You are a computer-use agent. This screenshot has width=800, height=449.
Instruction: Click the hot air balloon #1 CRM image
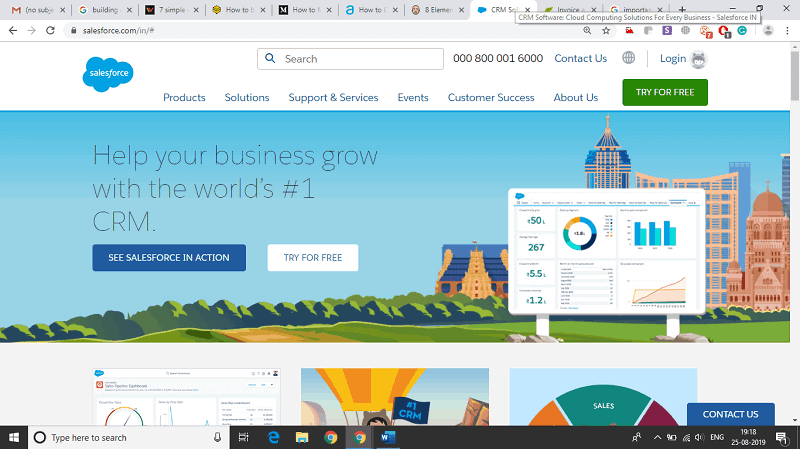(395, 396)
